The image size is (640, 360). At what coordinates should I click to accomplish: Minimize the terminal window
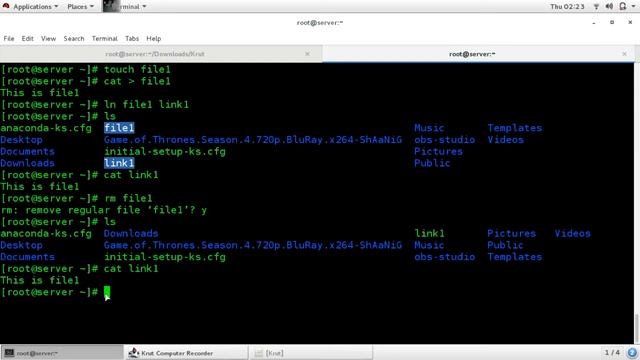coord(593,23)
